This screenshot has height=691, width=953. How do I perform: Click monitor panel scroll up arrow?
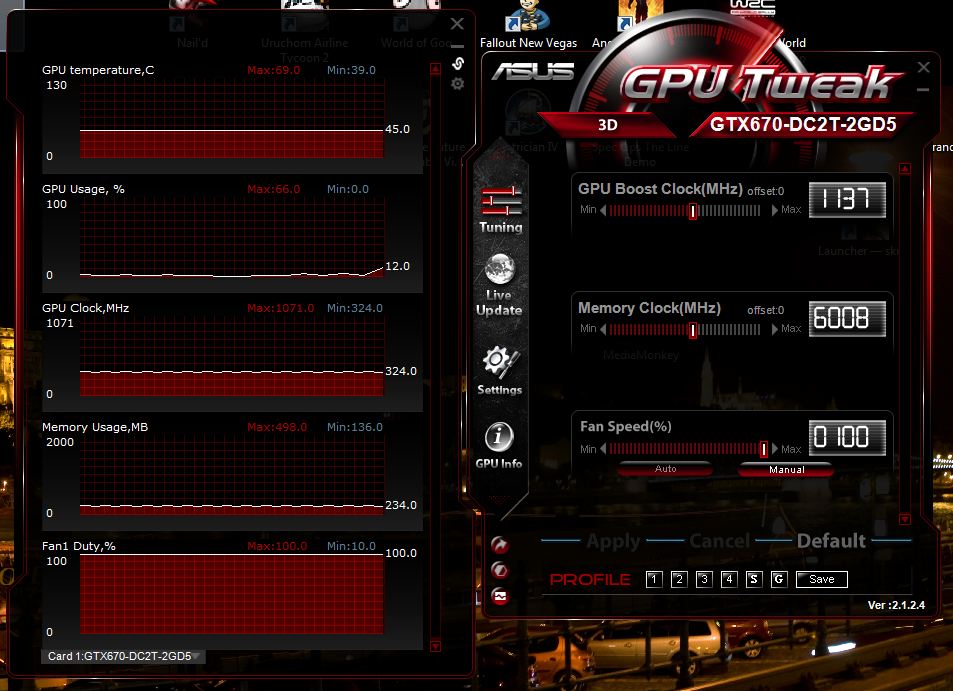[435, 69]
